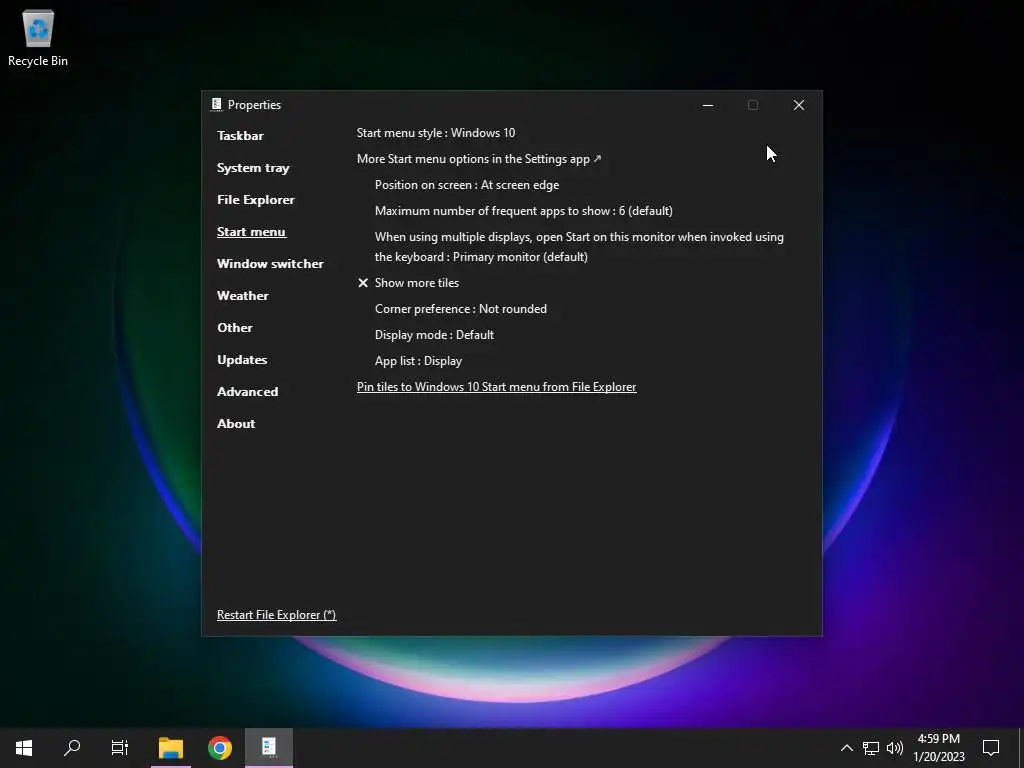
Task: Open the Windows Start button
Action: (x=24, y=748)
